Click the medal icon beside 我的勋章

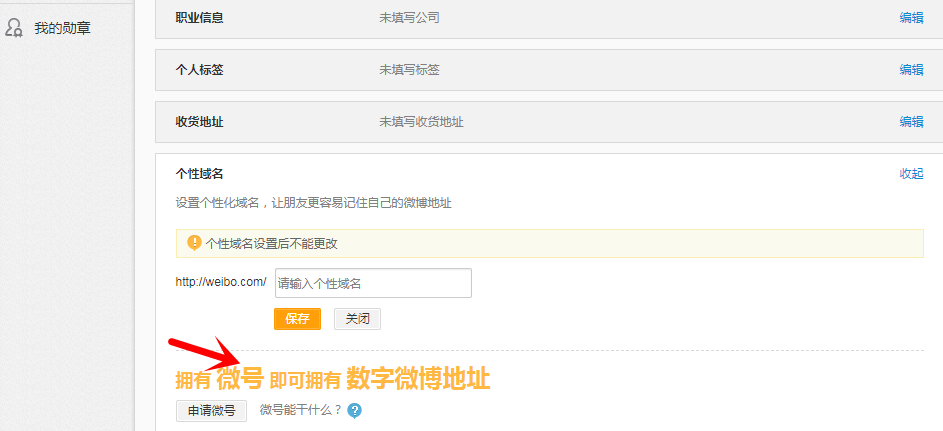[14, 28]
